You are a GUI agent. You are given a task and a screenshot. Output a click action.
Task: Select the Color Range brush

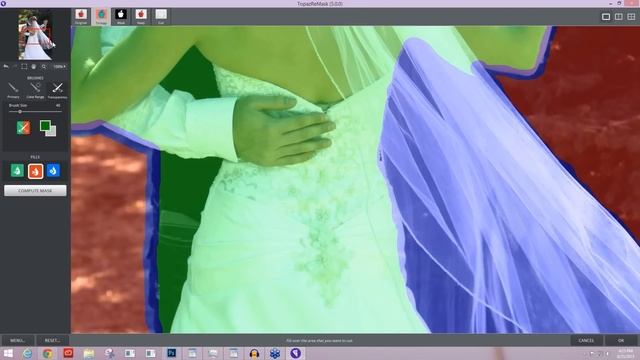[x=36, y=90]
